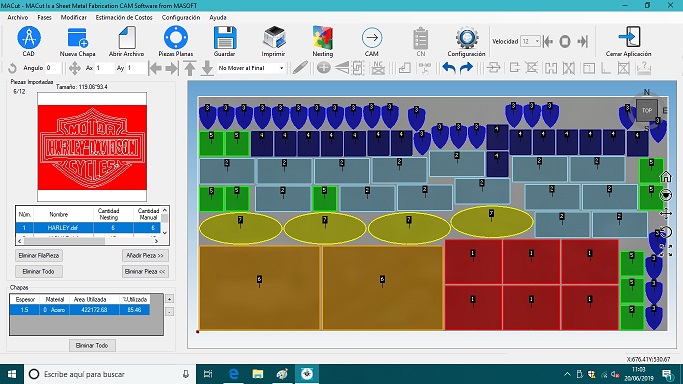Click the Cerrar Aplicación icon

click(629, 38)
